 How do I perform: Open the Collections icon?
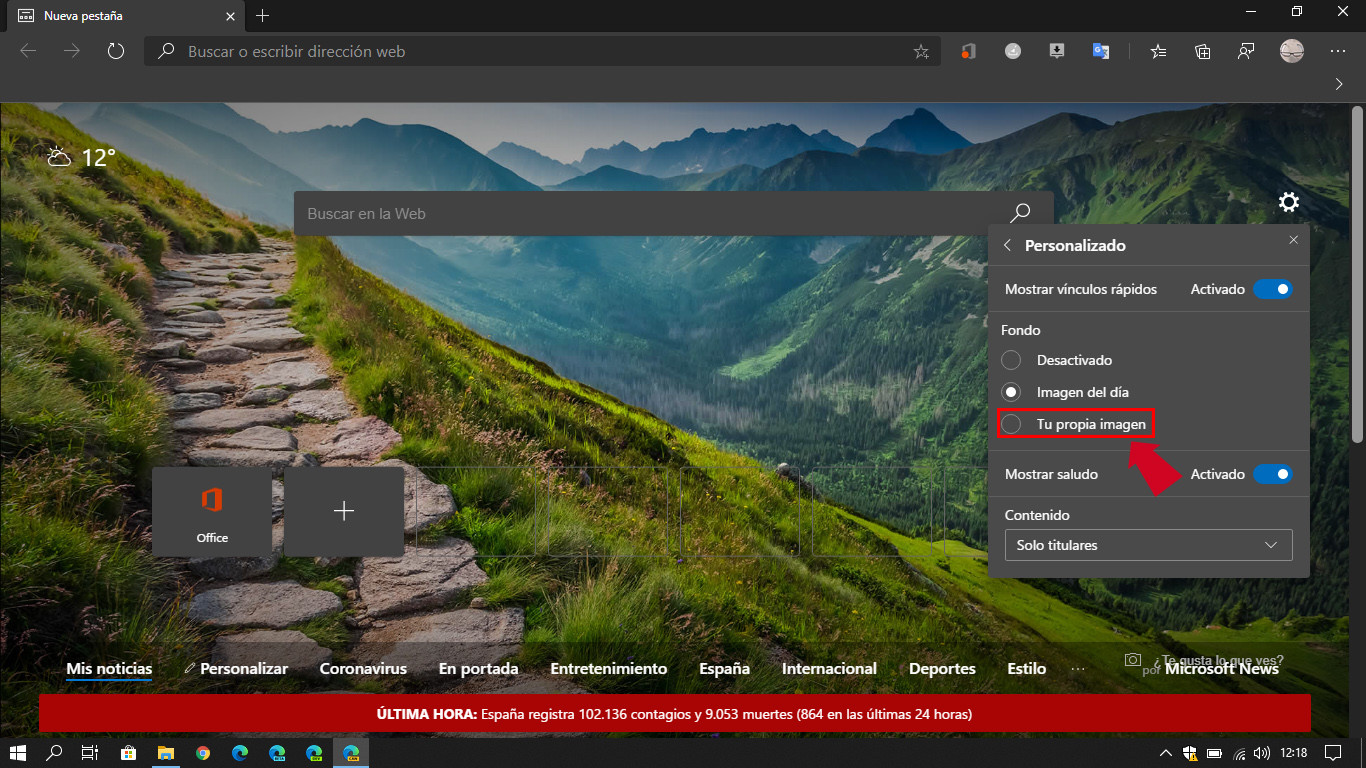(1202, 51)
